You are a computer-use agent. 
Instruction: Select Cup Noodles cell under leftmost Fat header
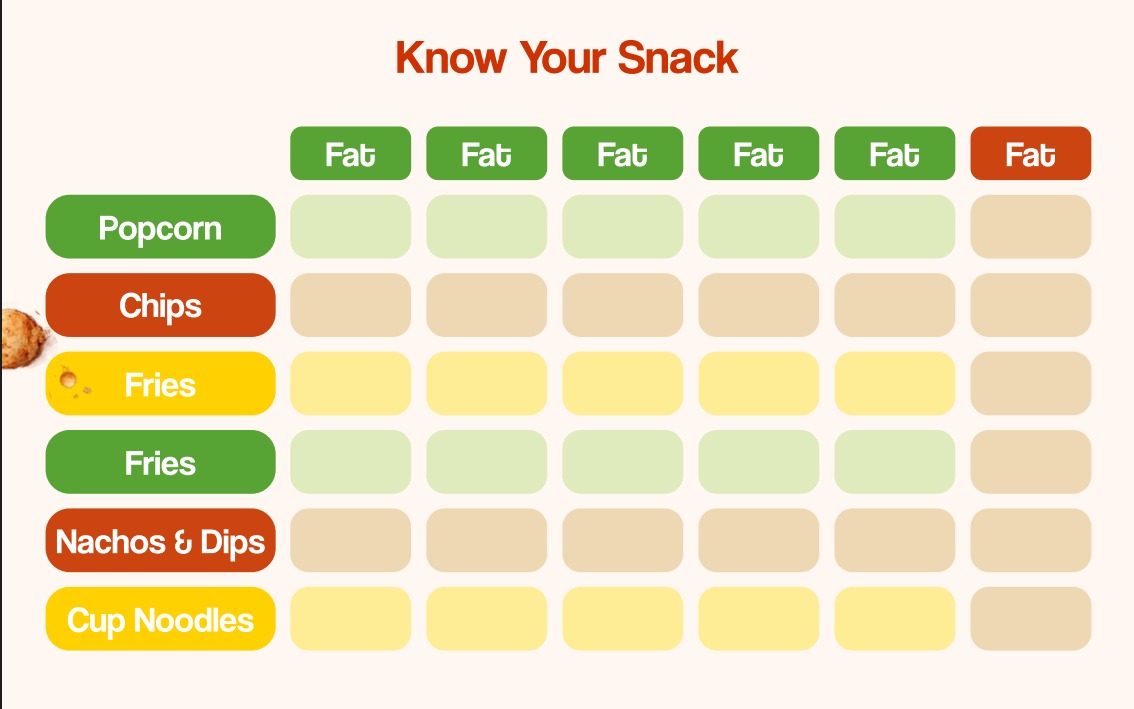tap(351, 619)
